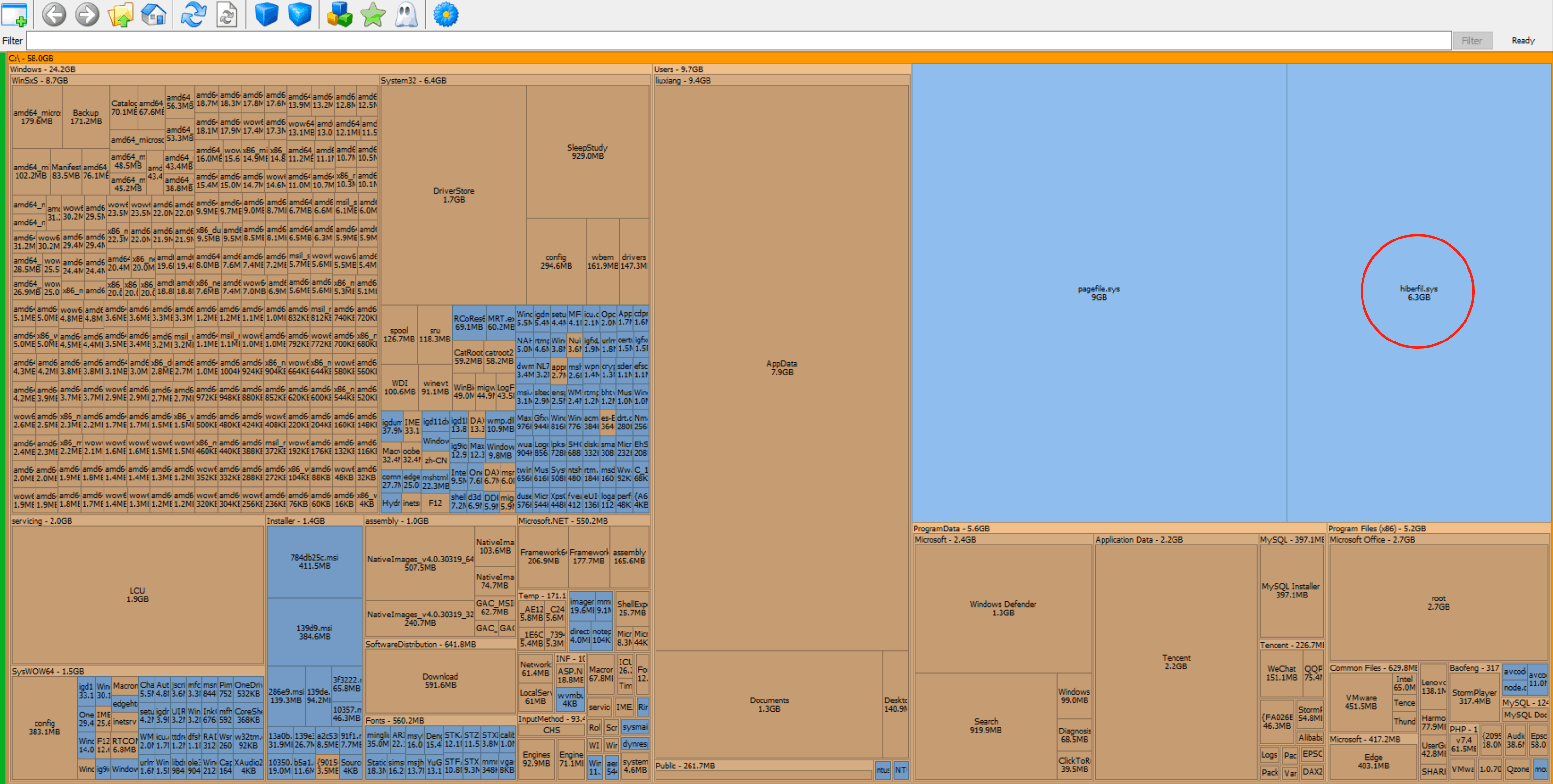This screenshot has width=1553, height=784.
Task: Click the white ghost icon
Action: [x=406, y=15]
